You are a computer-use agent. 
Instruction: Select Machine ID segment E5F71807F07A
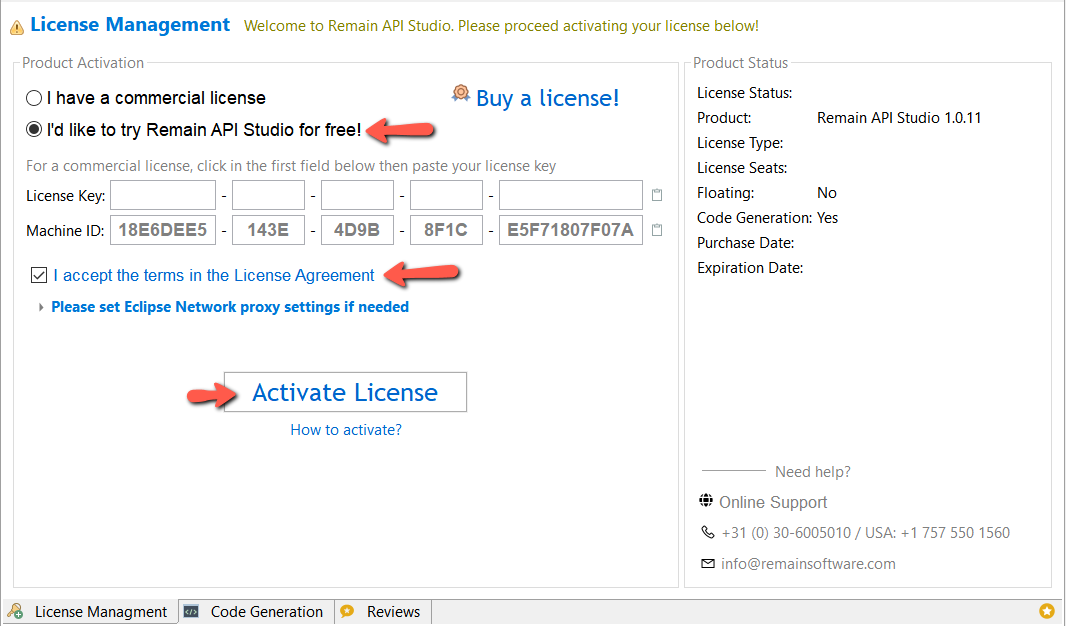571,230
